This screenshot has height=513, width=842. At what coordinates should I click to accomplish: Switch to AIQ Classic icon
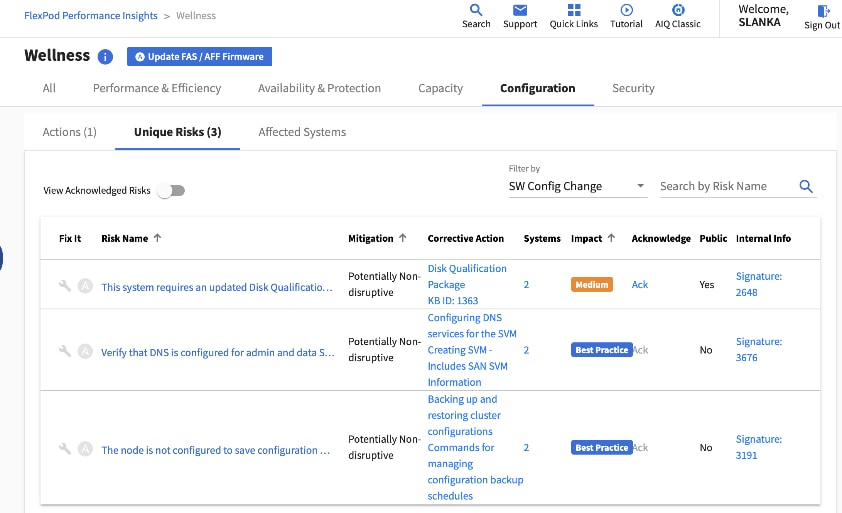(678, 10)
